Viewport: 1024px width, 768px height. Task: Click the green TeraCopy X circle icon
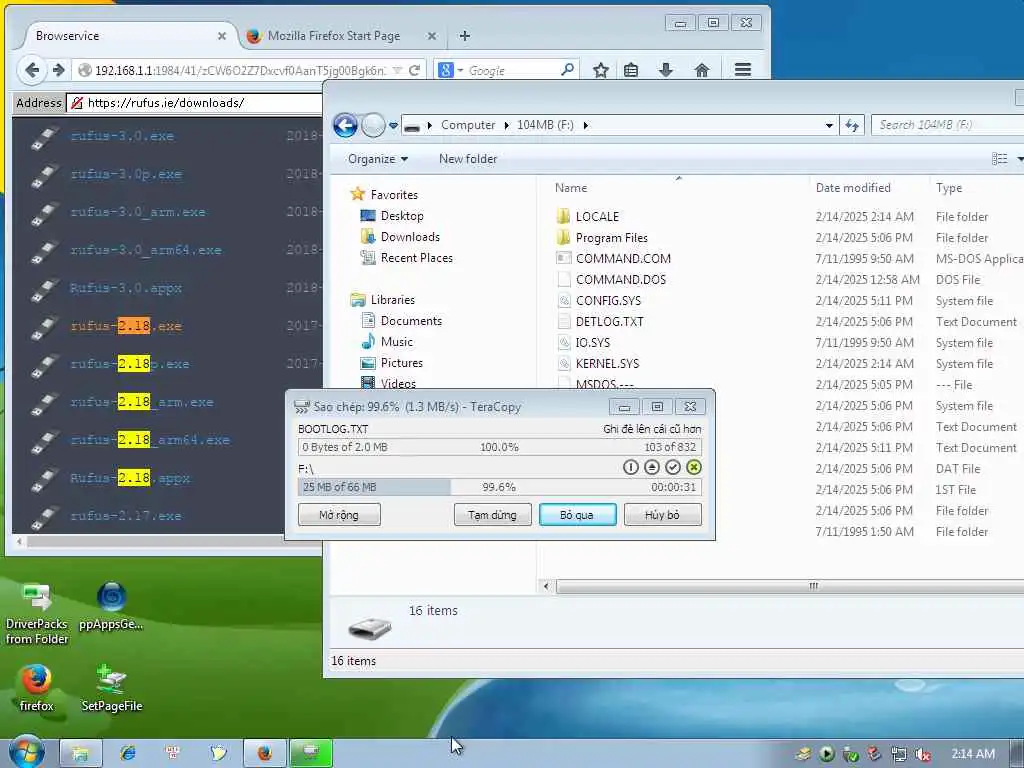(x=694, y=467)
